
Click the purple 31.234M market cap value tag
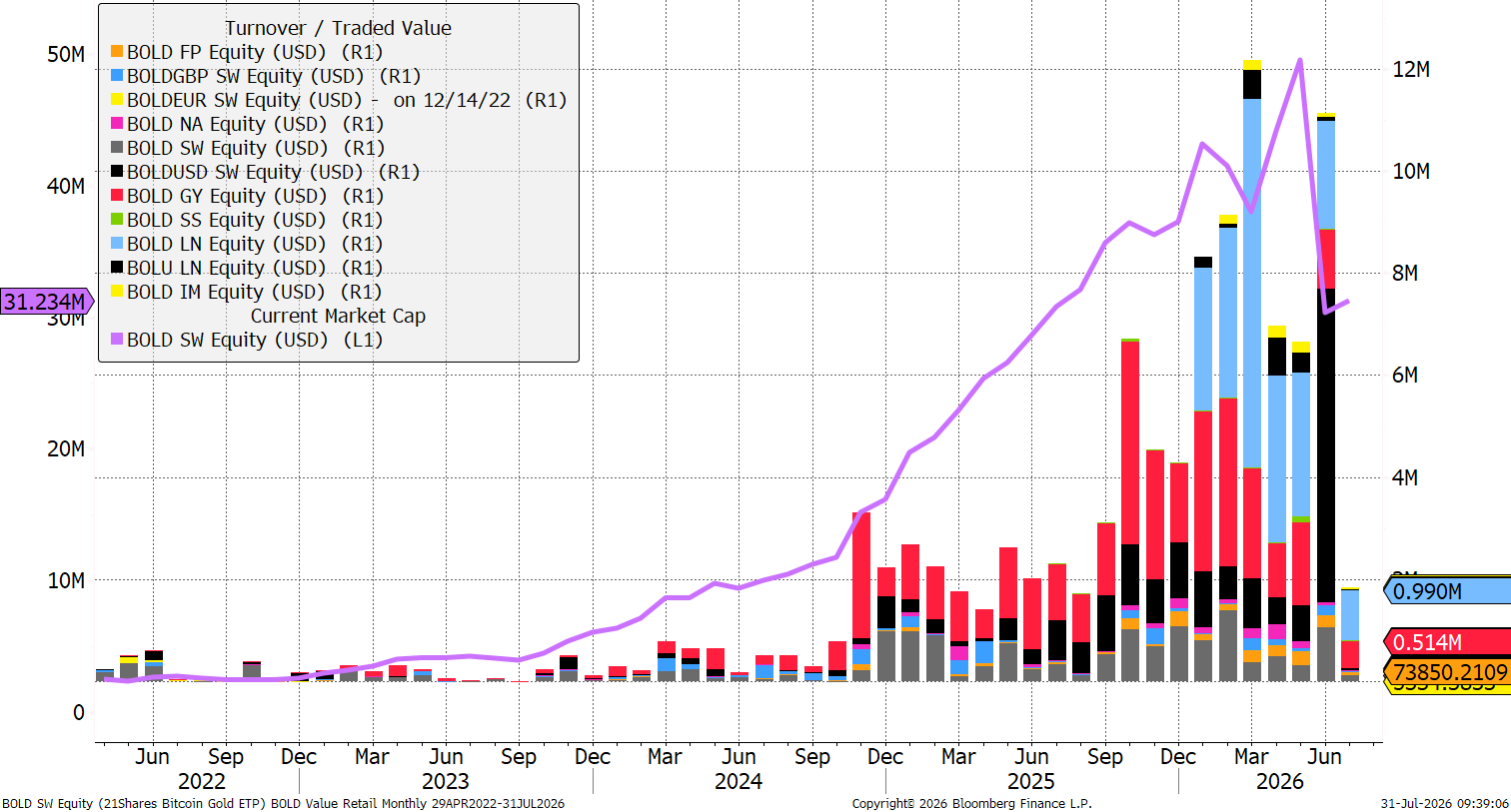tap(46, 302)
